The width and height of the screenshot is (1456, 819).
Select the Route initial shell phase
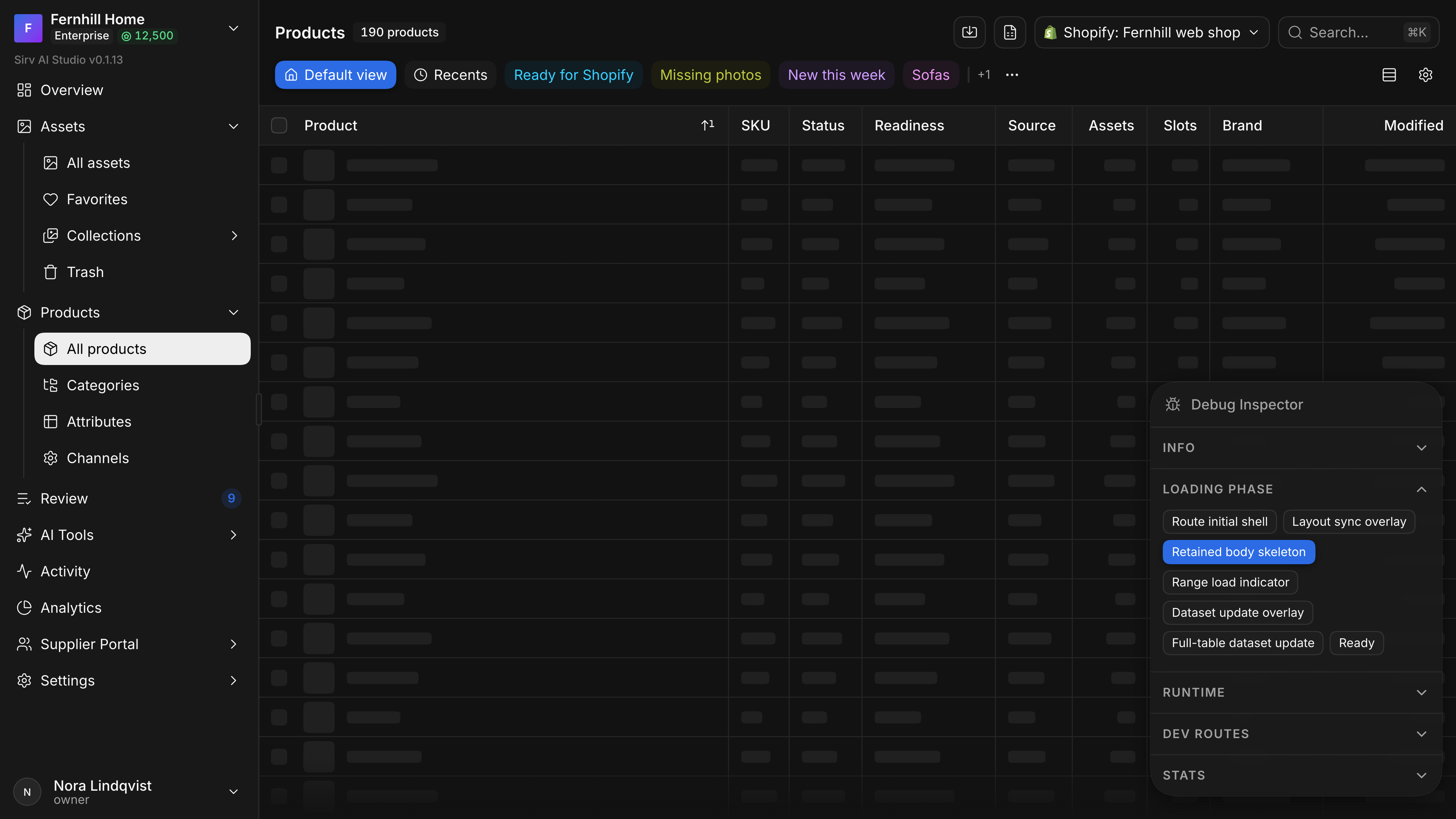pos(1219,521)
